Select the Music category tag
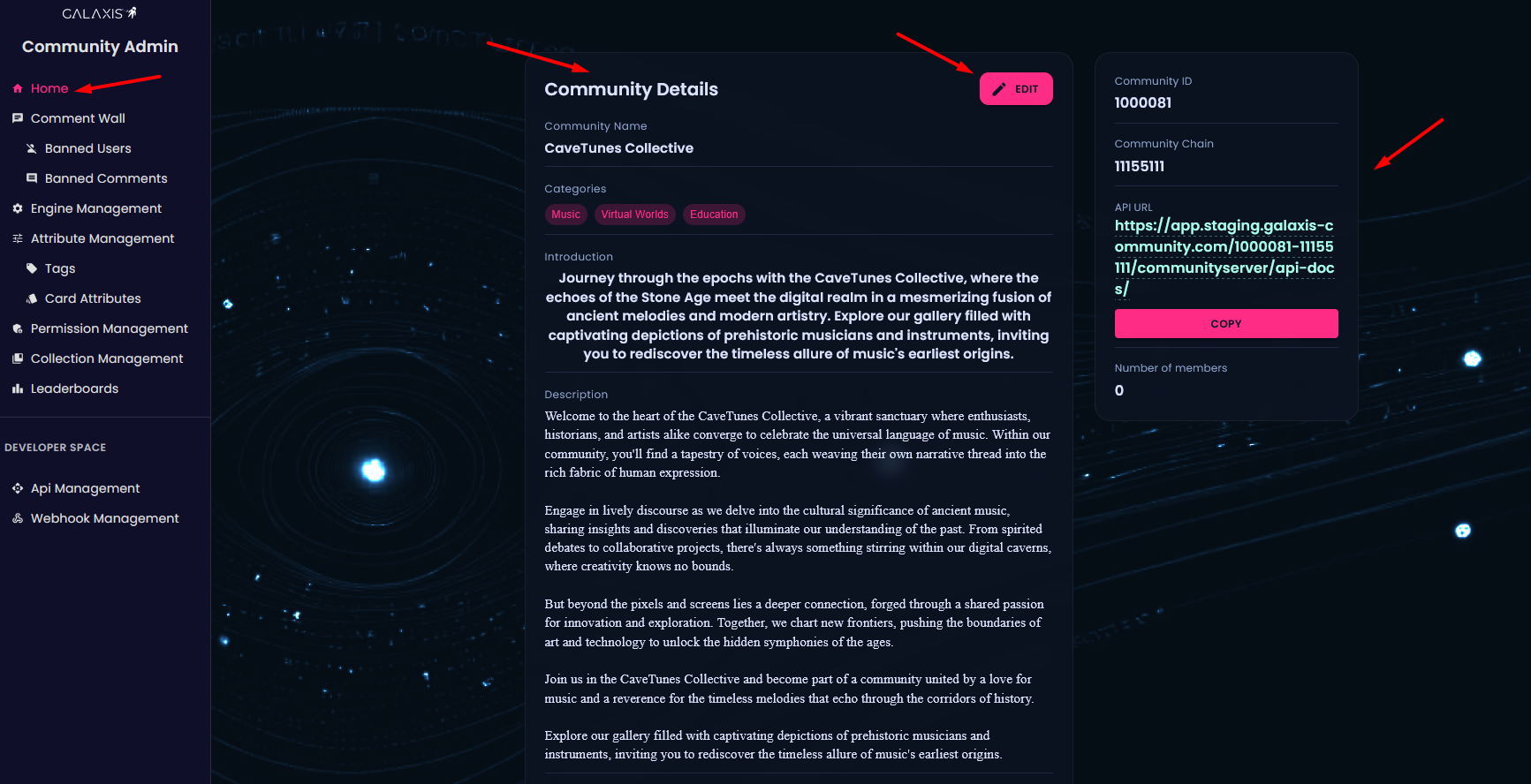1531x784 pixels. click(565, 215)
